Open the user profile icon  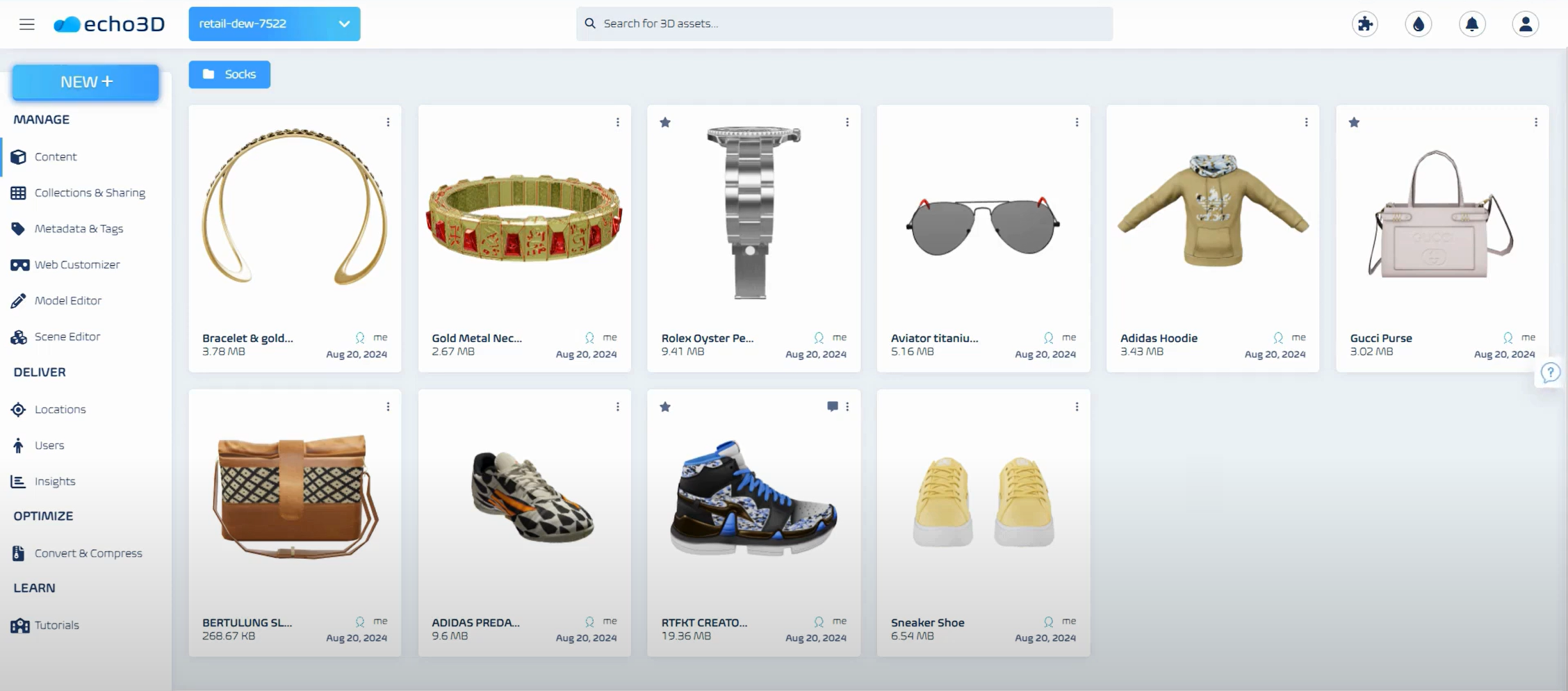(x=1525, y=24)
